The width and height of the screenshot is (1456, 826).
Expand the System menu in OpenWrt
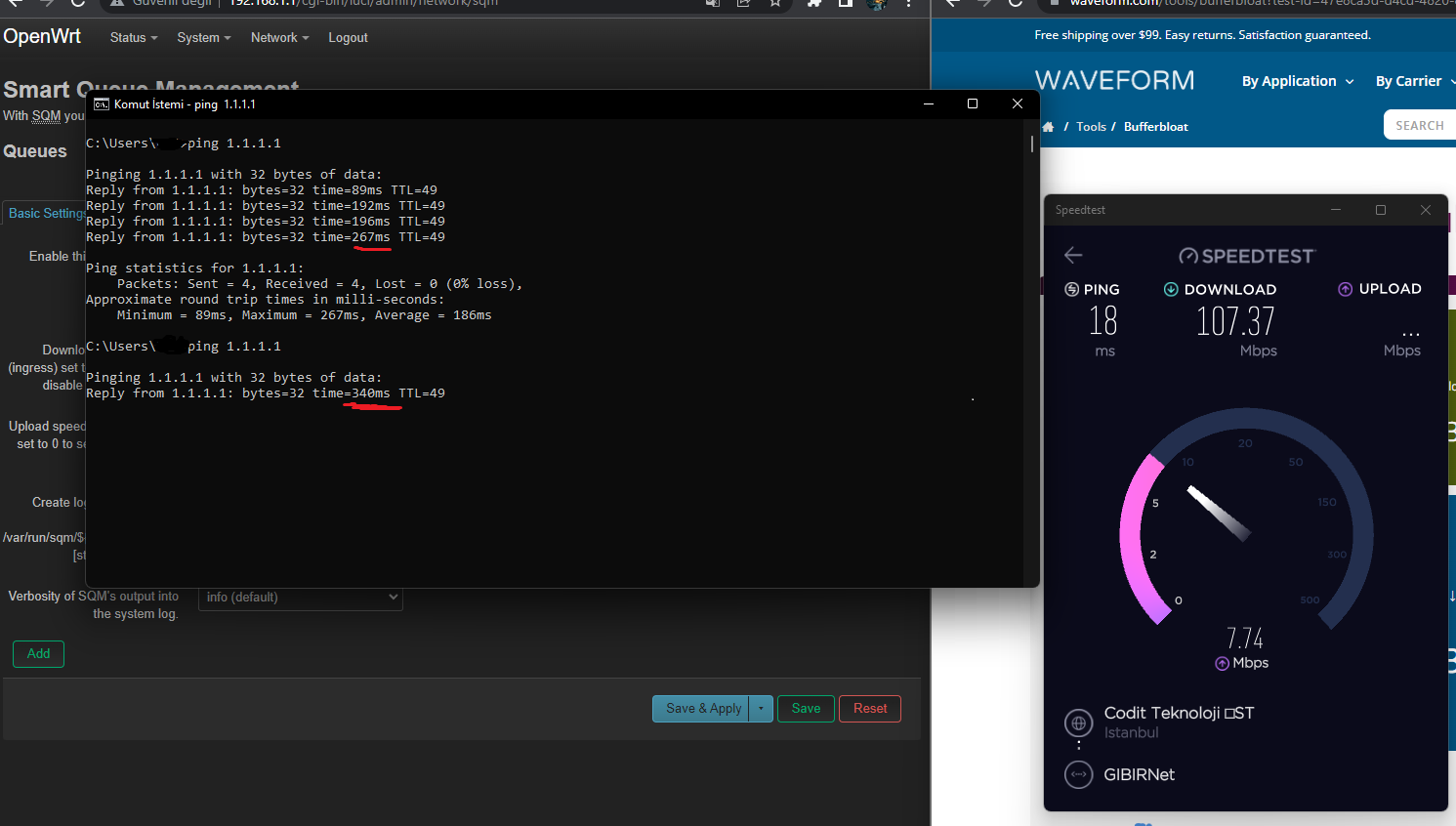click(204, 38)
